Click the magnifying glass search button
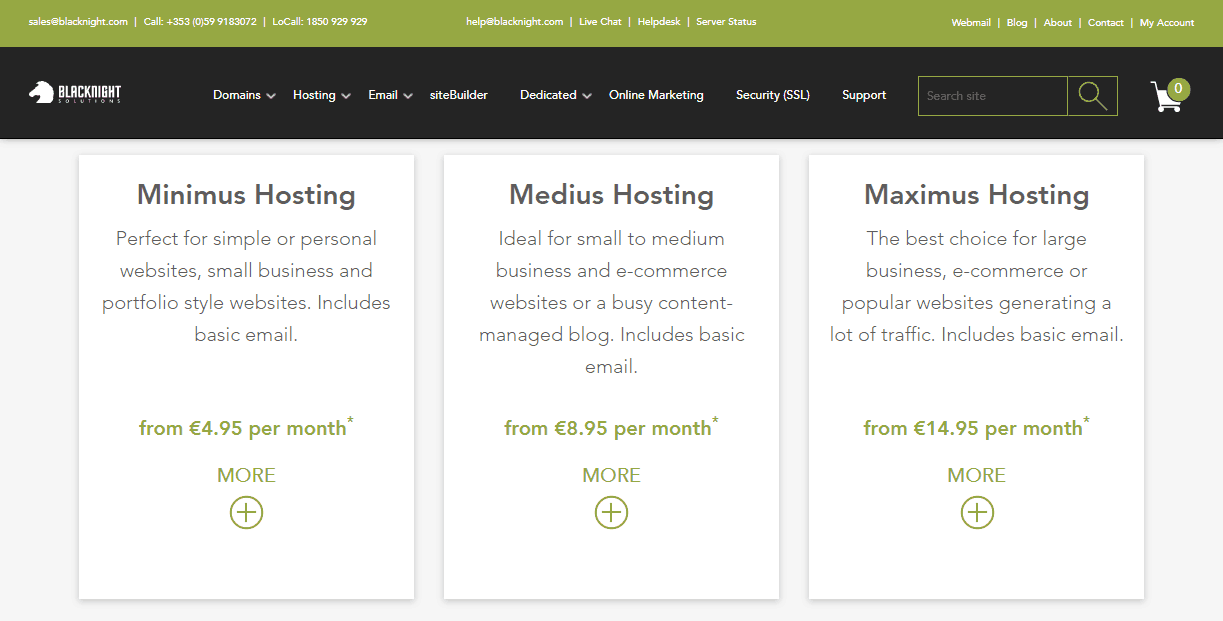Image resolution: width=1223 pixels, height=621 pixels. [x=1092, y=96]
